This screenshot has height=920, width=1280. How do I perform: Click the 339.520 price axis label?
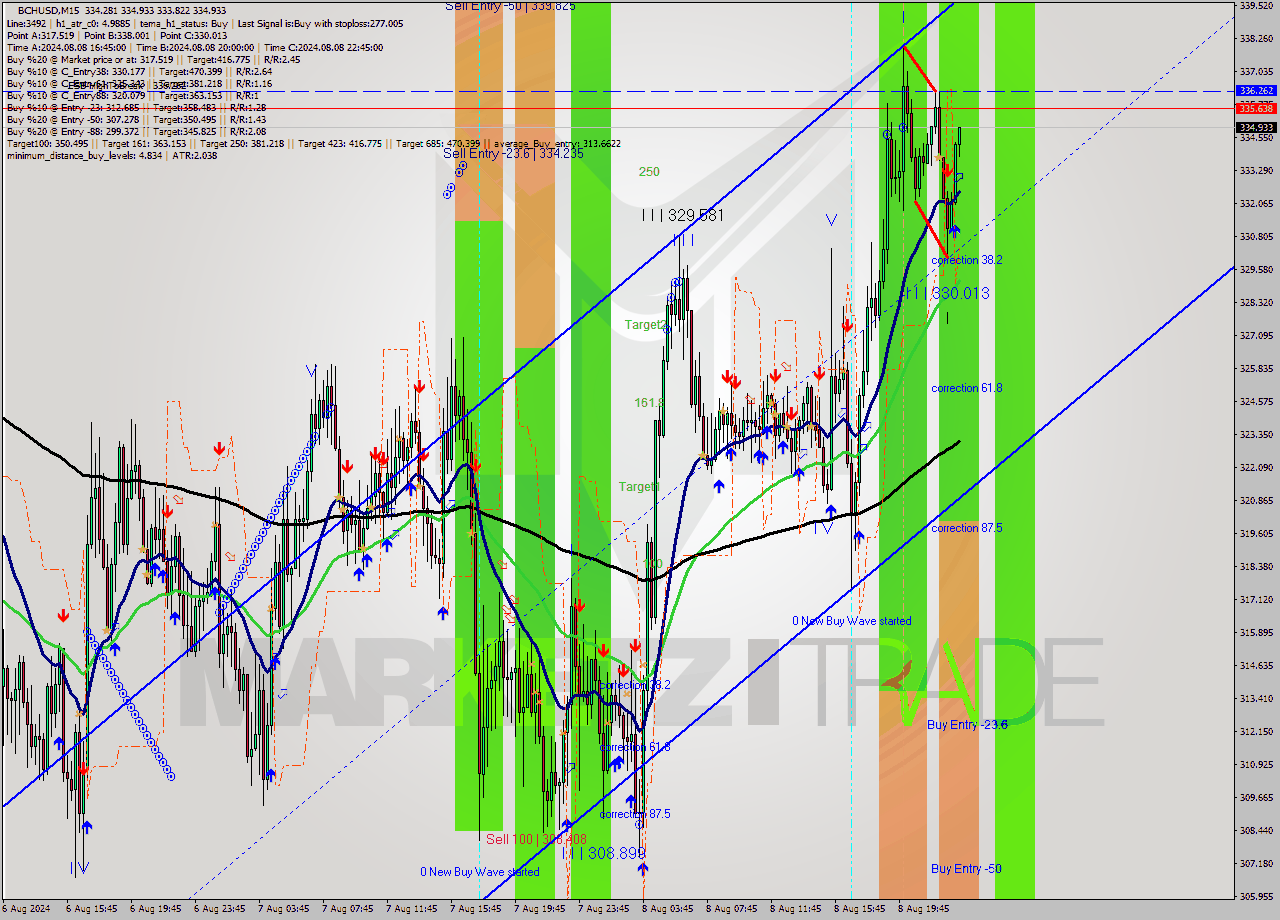click(x=1256, y=5)
